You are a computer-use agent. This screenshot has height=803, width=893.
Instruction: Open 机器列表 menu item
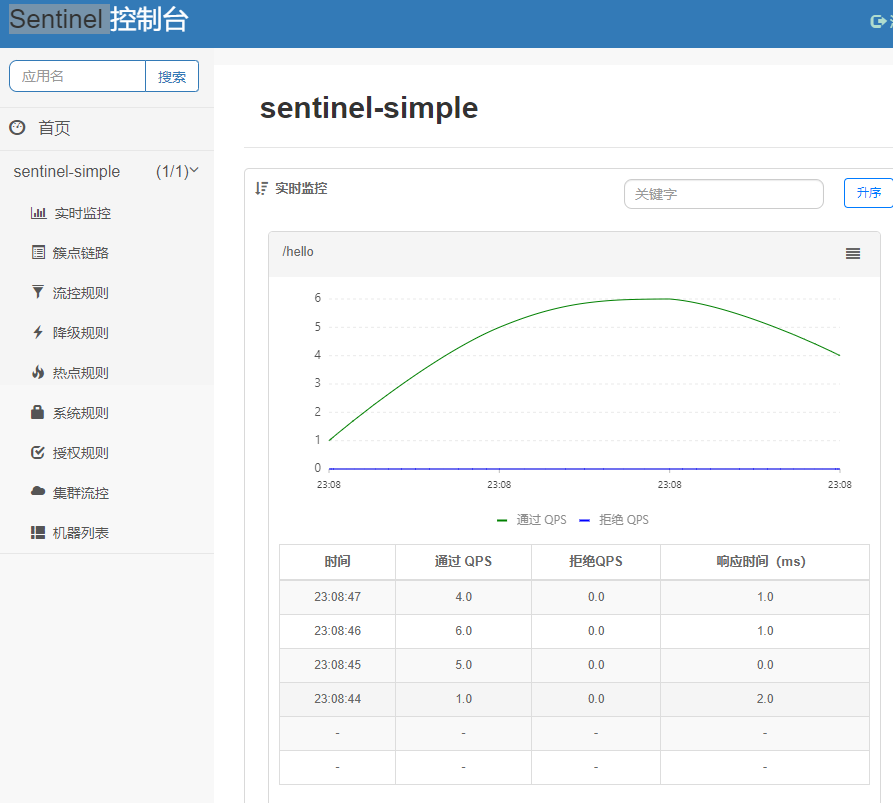coord(81,532)
